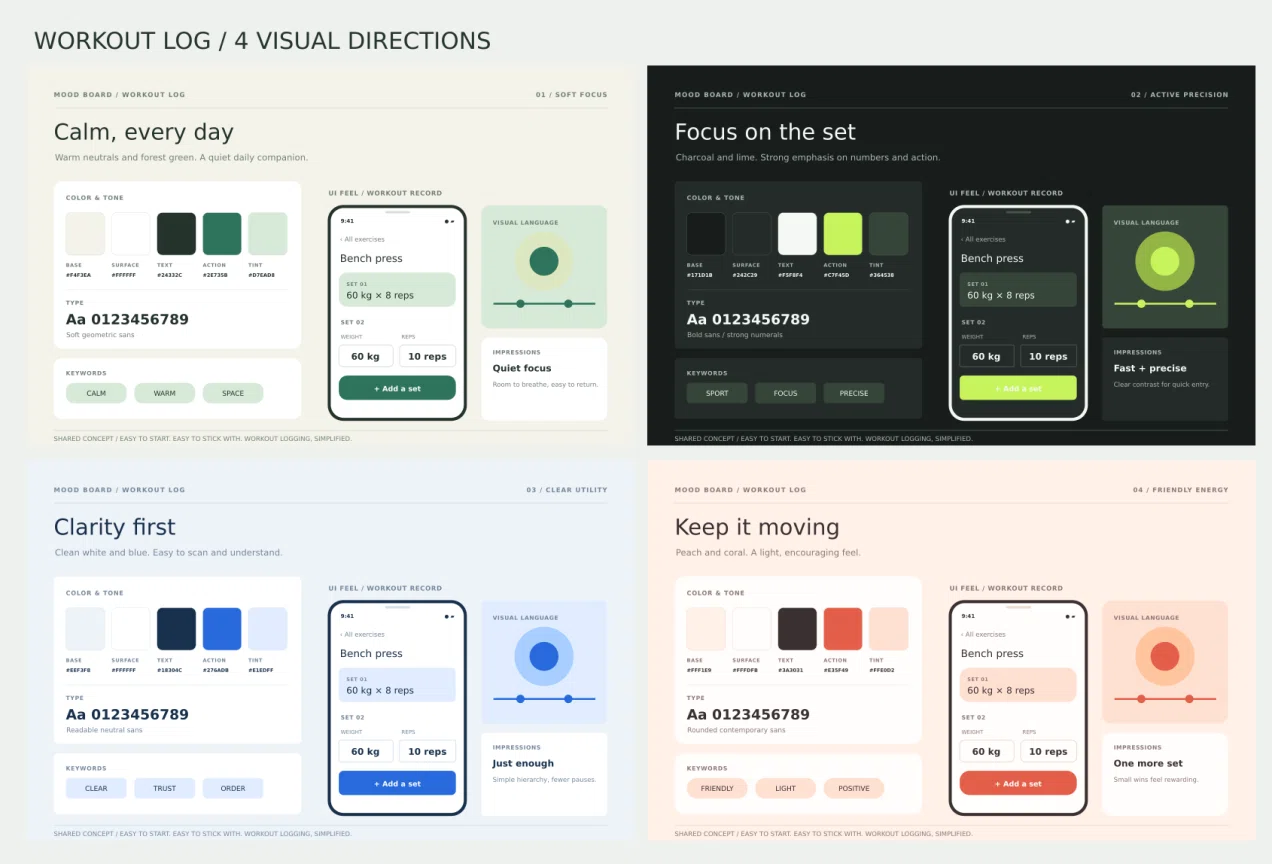The image size is (1272, 864).
Task: Click the '10 reps' field in Calm phone
Action: point(428,356)
